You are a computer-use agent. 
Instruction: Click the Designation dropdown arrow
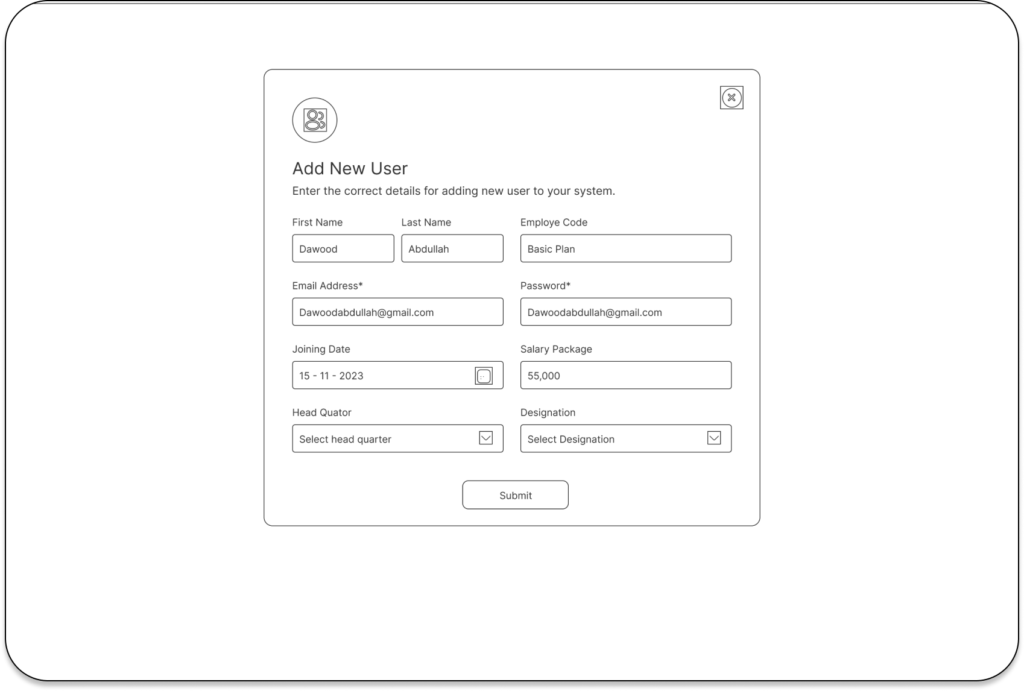point(714,438)
